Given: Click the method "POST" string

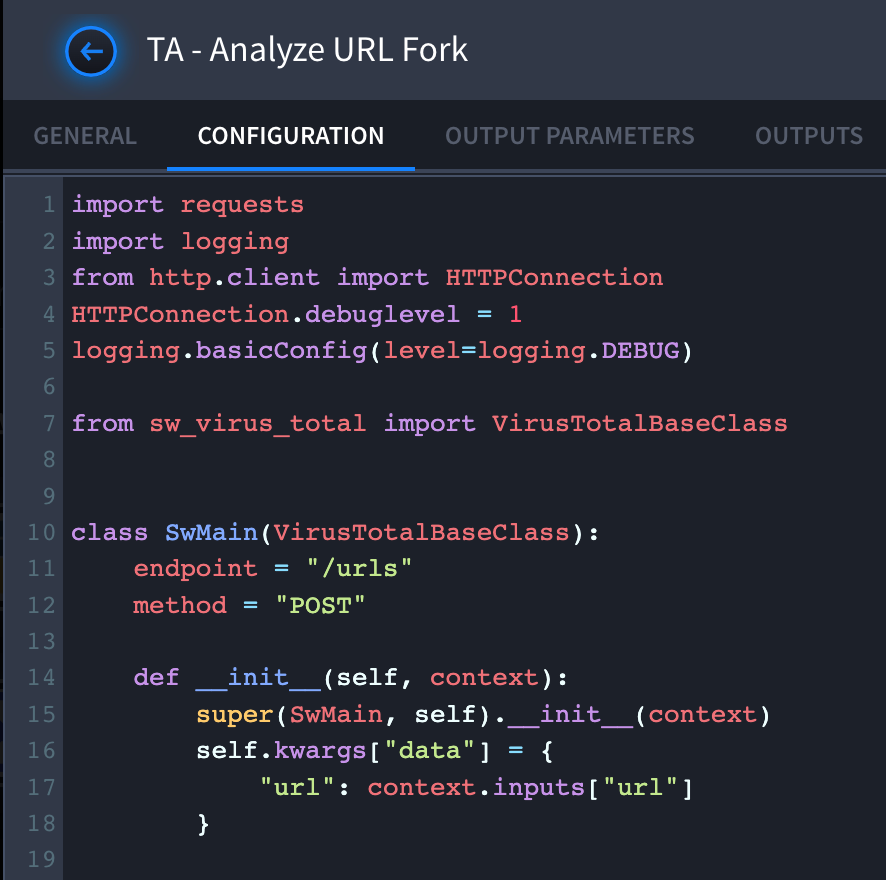Looking at the screenshot, I should [320, 605].
